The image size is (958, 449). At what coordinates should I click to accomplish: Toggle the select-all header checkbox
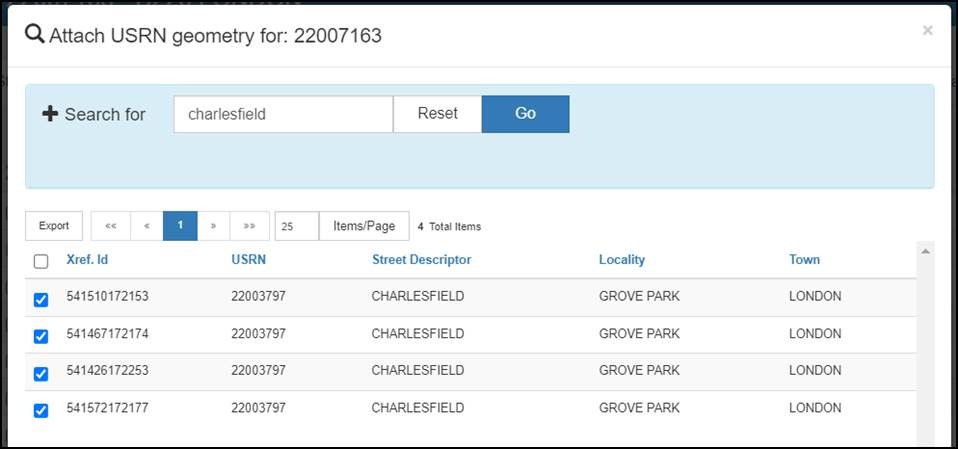(41, 261)
